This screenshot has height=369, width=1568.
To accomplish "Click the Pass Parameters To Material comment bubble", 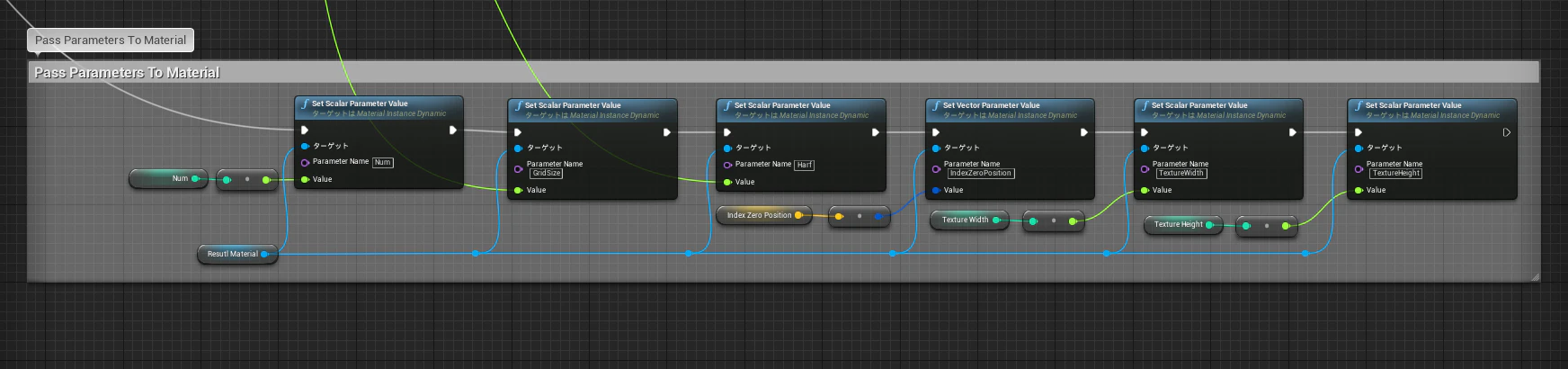I will [111, 40].
